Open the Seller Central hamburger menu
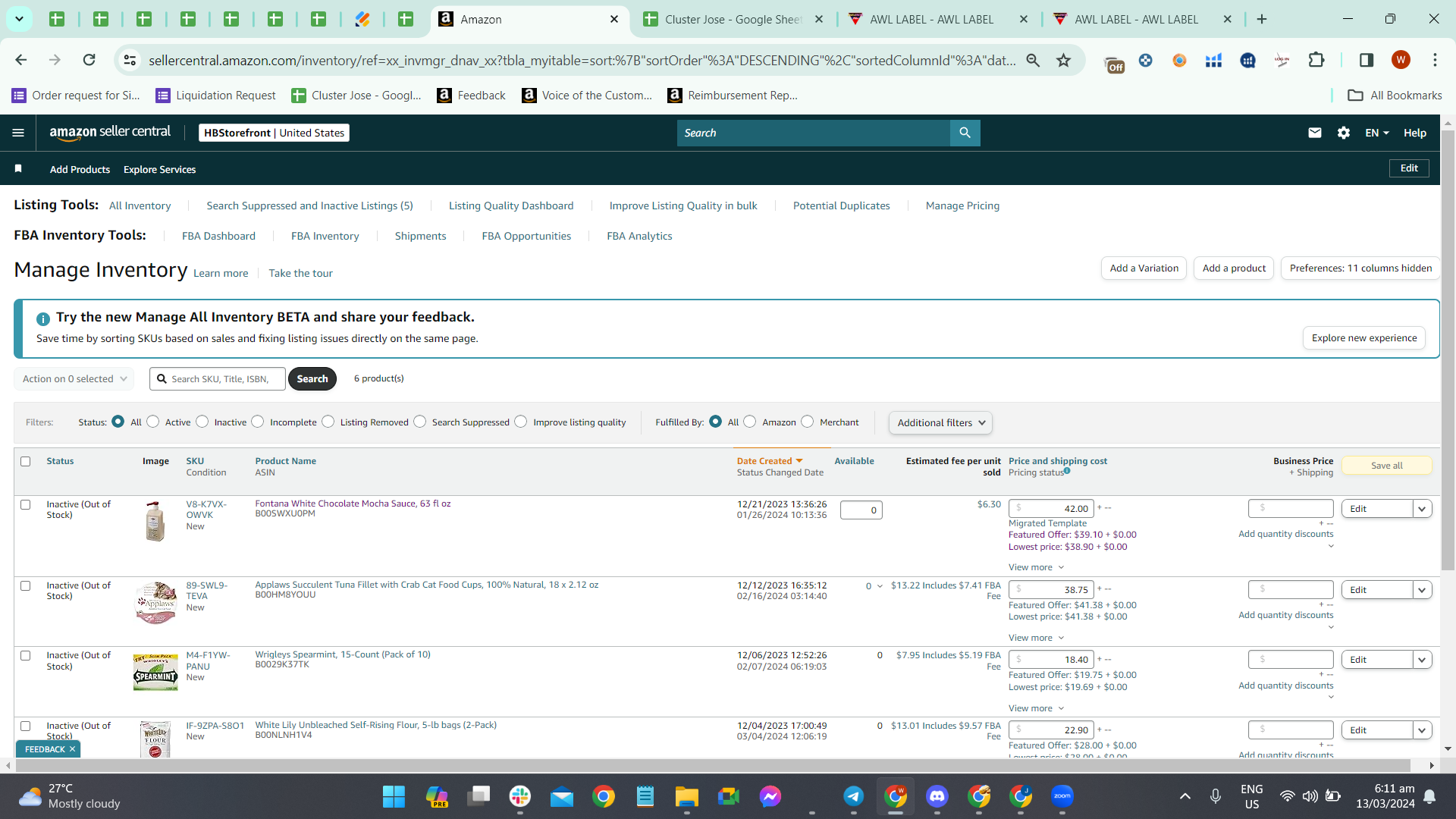1456x819 pixels. pyautogui.click(x=18, y=133)
